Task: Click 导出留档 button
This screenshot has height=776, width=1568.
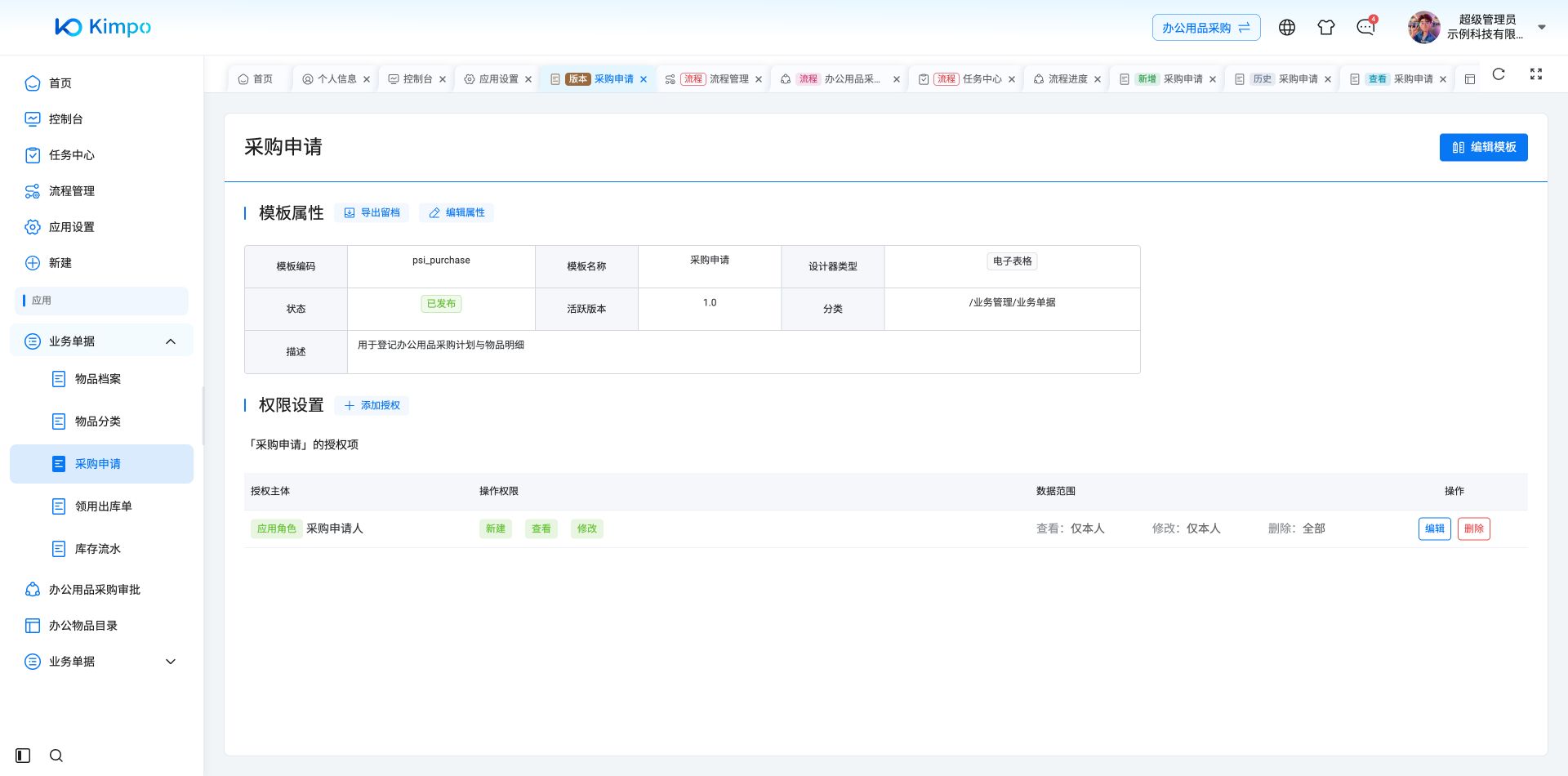Action: point(372,213)
